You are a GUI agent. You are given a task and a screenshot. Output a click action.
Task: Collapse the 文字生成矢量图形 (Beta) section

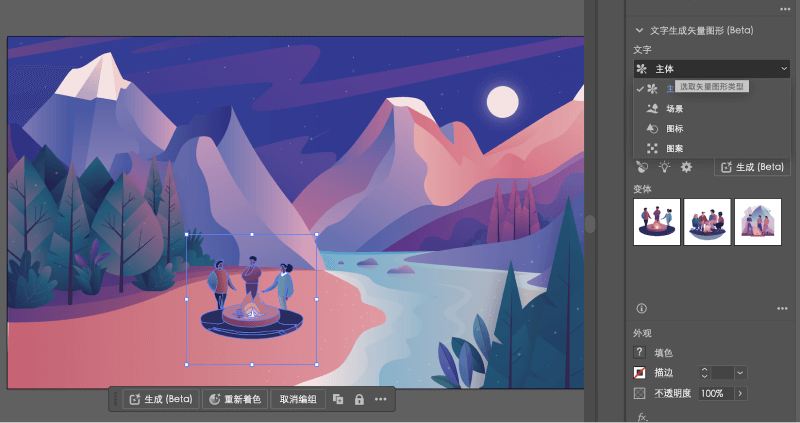click(640, 31)
